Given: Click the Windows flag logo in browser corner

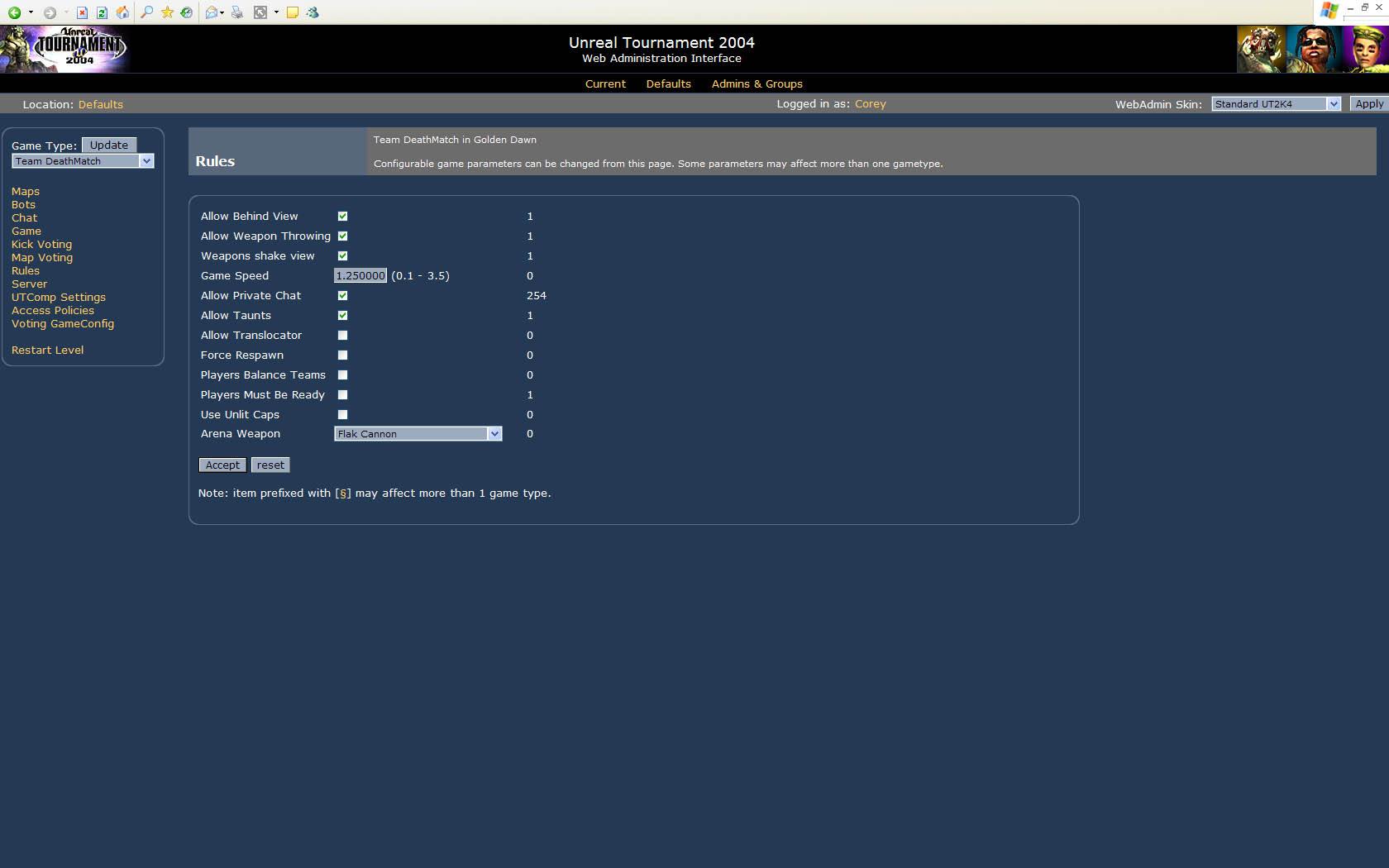Looking at the screenshot, I should [1329, 11].
